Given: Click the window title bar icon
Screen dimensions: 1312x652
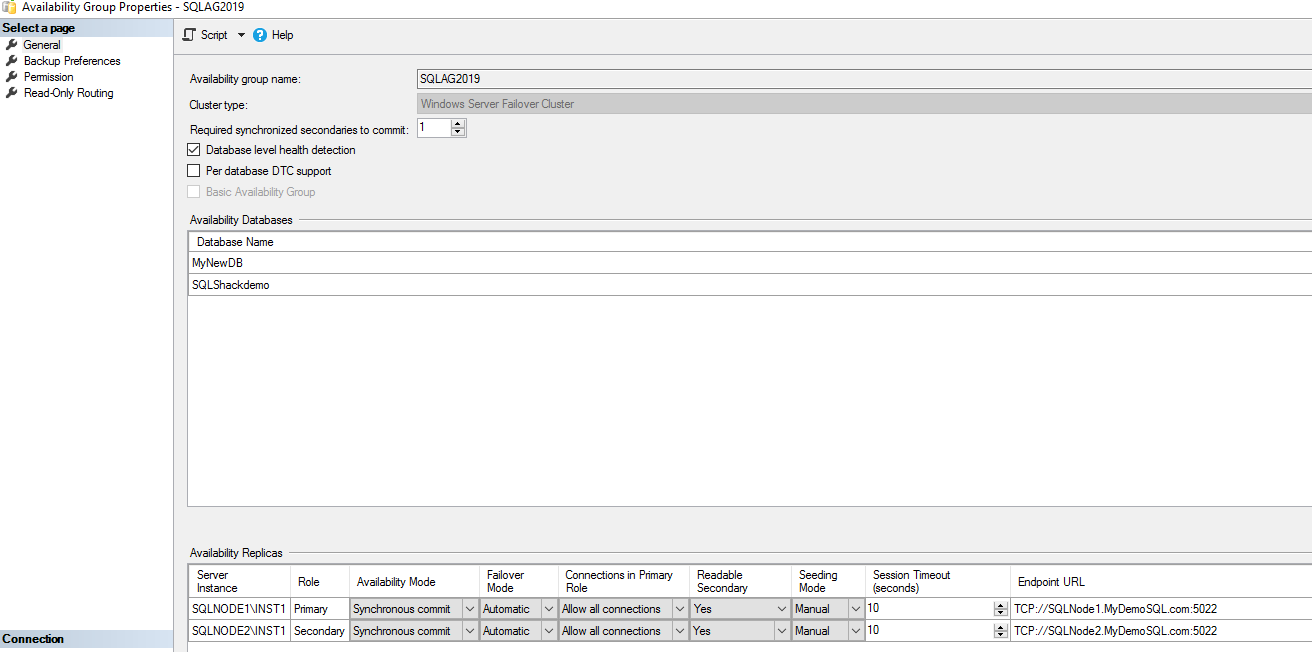Looking at the screenshot, I should click(x=9, y=7).
